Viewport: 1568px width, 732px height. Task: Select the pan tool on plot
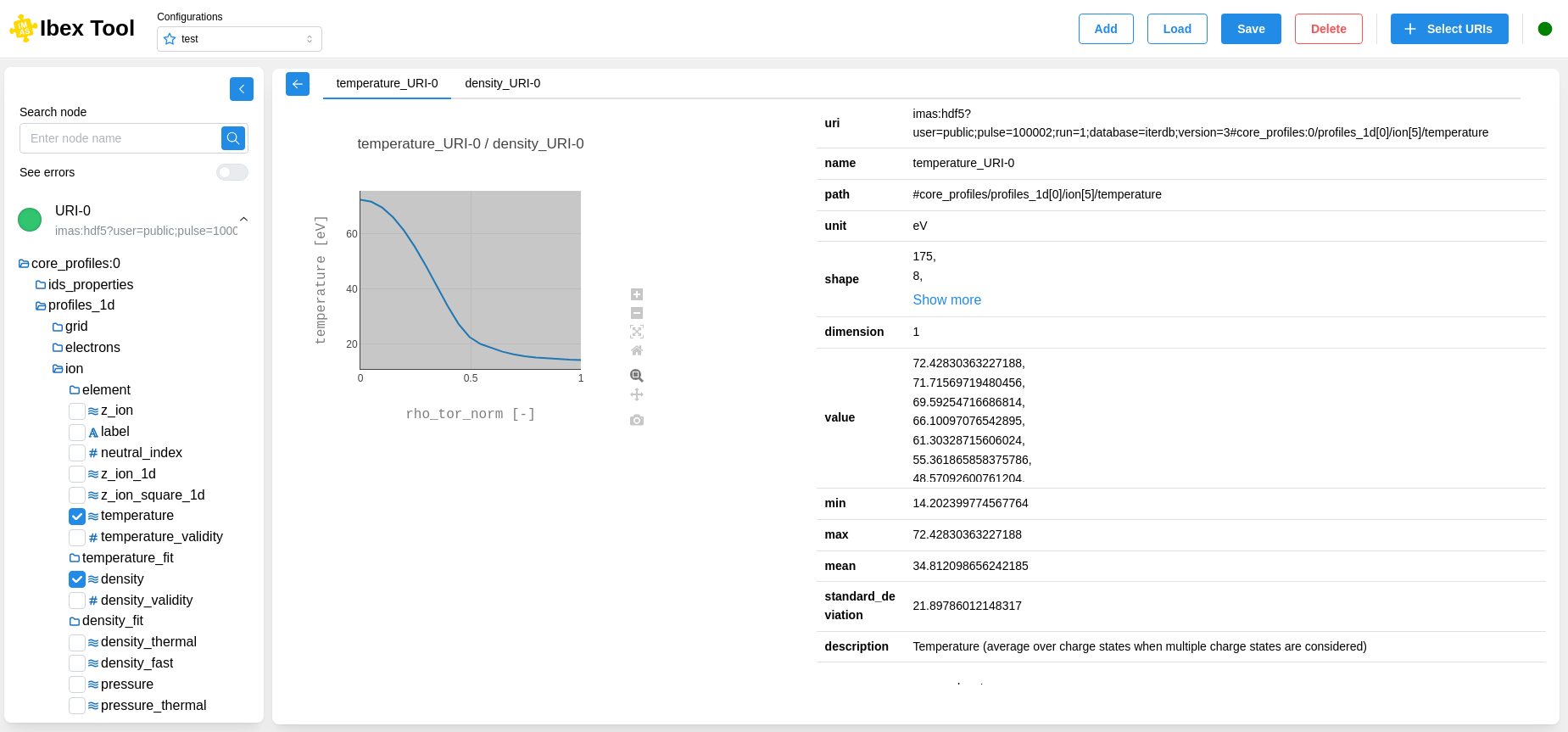coord(637,394)
